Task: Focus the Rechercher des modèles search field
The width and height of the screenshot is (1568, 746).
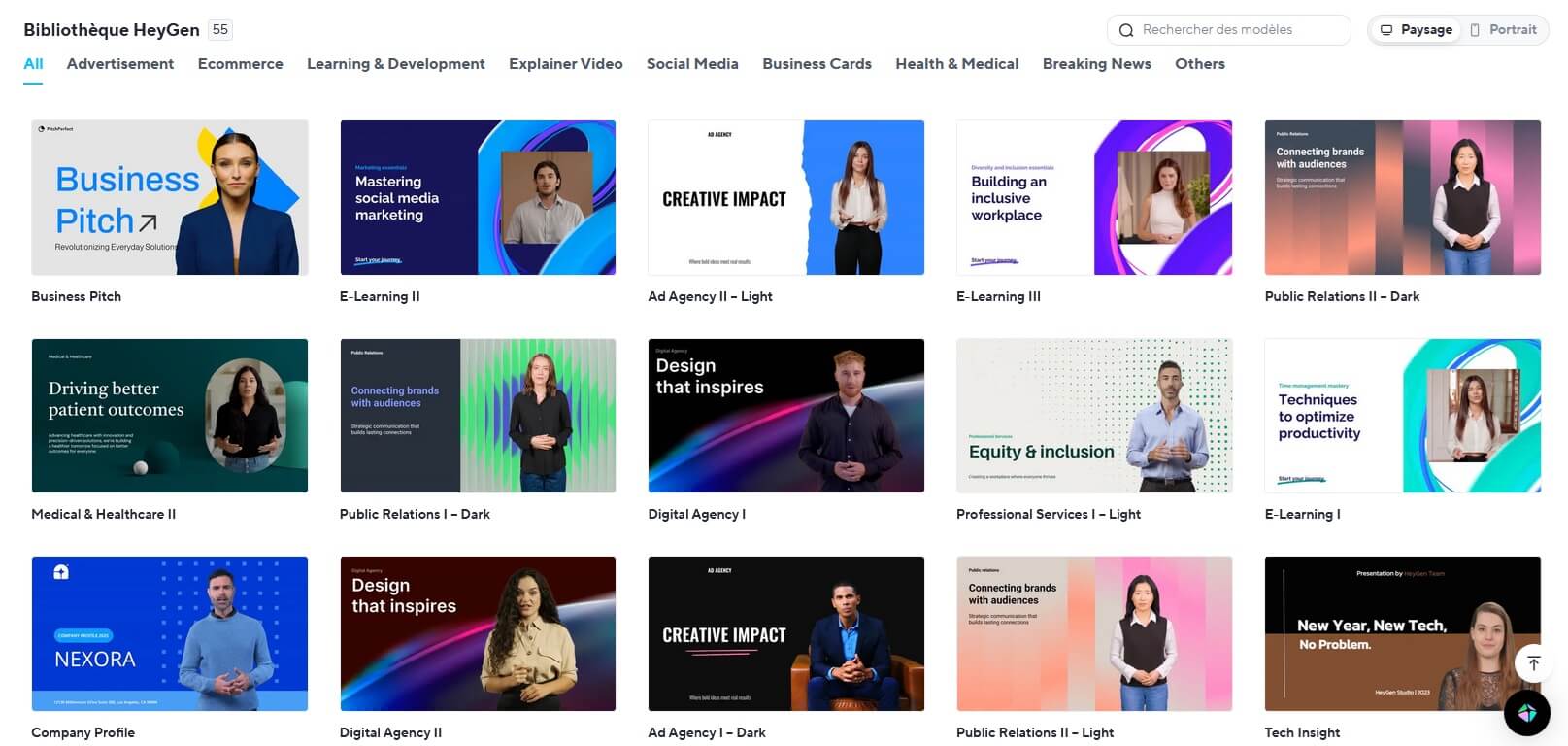Action: (x=1228, y=30)
